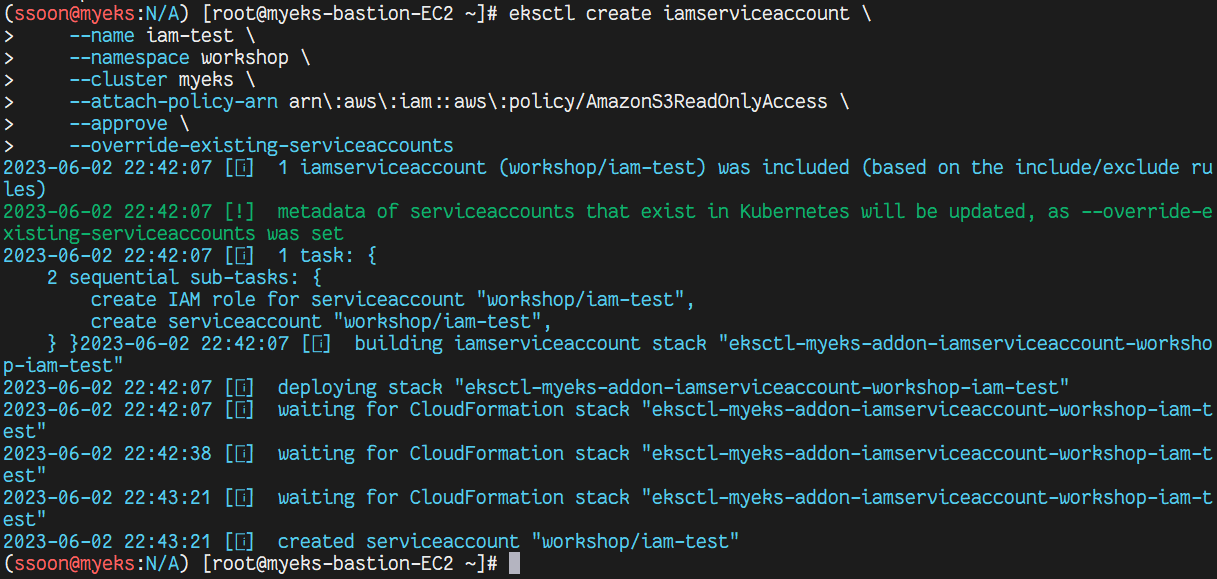Click the '(ssoon@myeks:N/A)' prefix on the top line
Screen dimensions: 1217x579
98,14
